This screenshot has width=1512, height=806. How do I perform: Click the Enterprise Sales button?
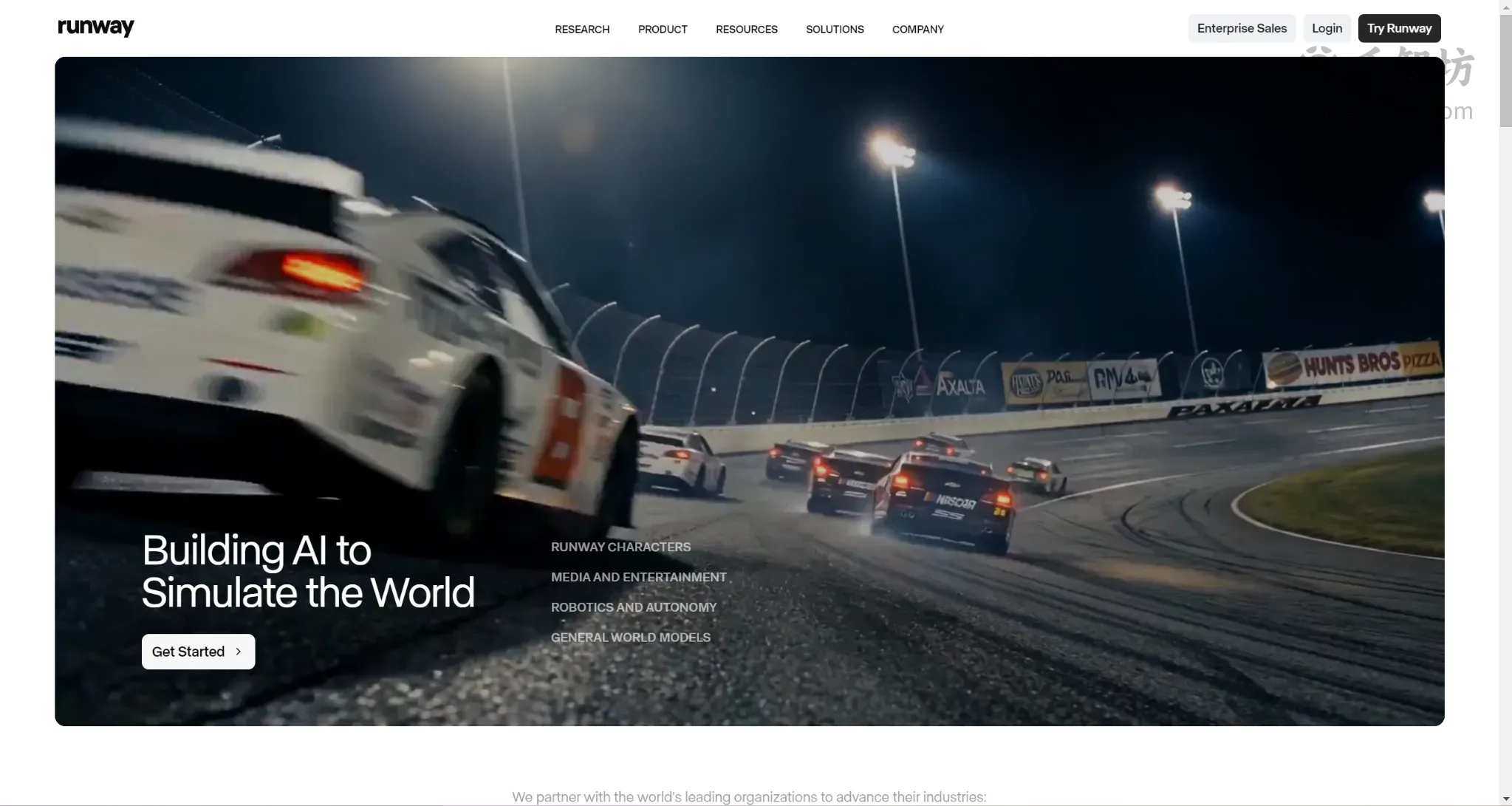tap(1242, 28)
